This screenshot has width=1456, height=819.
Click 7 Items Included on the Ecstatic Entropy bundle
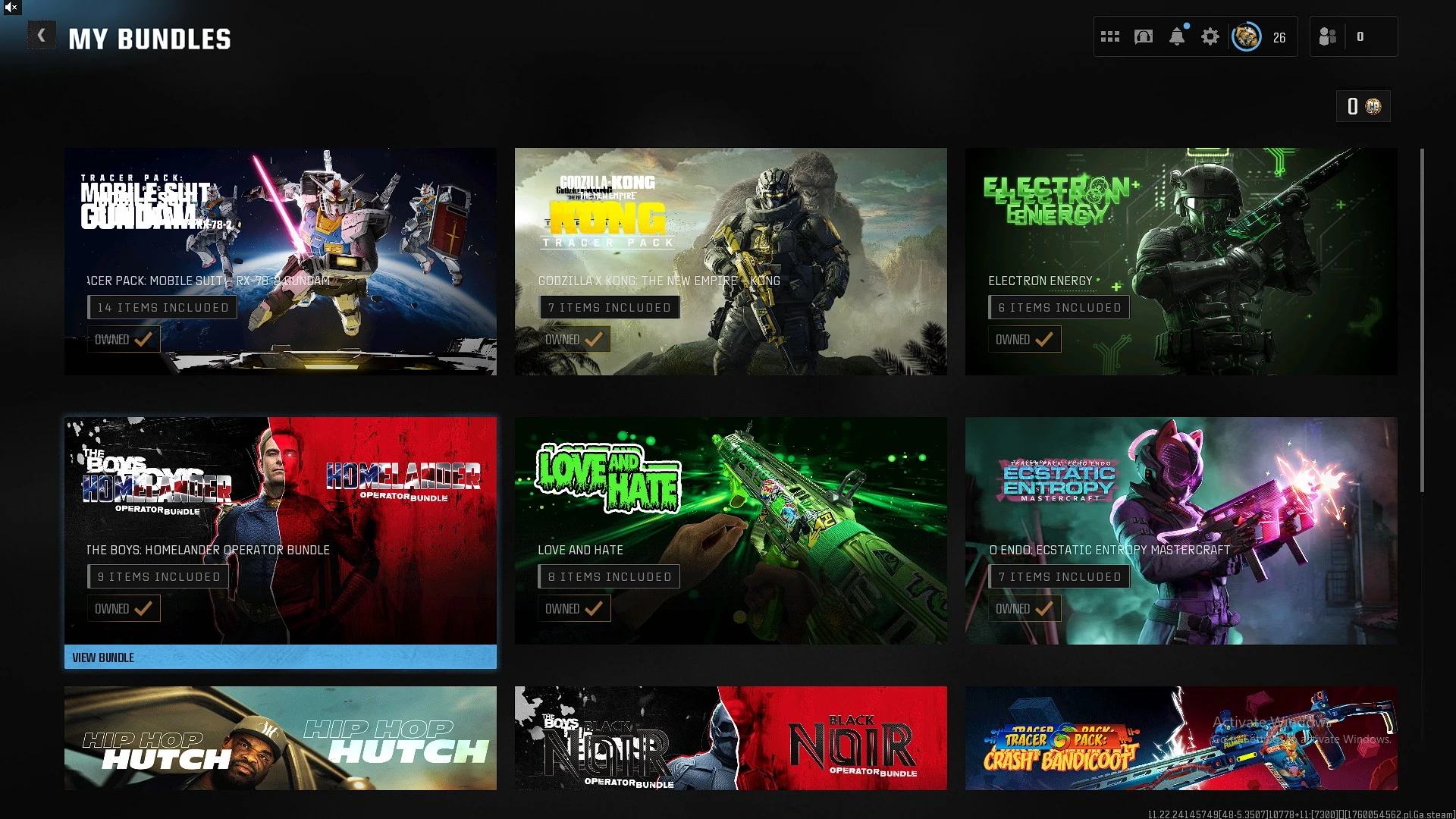point(1059,577)
